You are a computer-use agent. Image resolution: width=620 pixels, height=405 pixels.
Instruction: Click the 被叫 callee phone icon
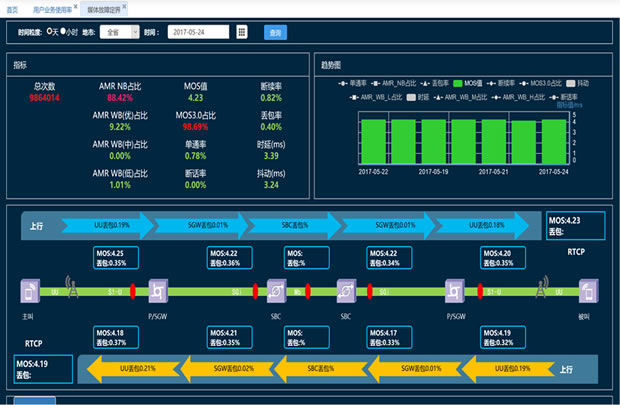tap(590, 291)
